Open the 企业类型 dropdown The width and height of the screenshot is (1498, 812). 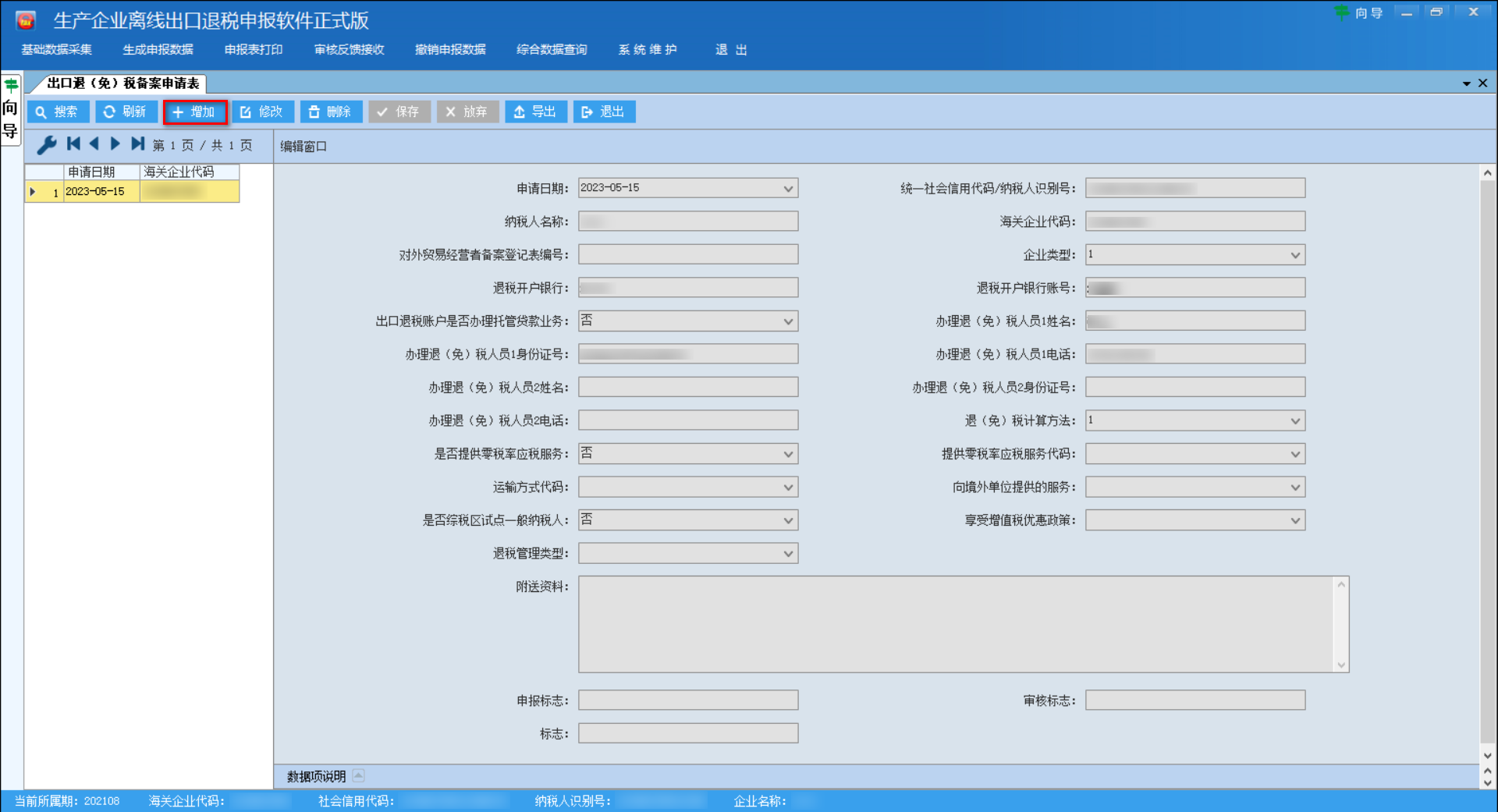1295,254
